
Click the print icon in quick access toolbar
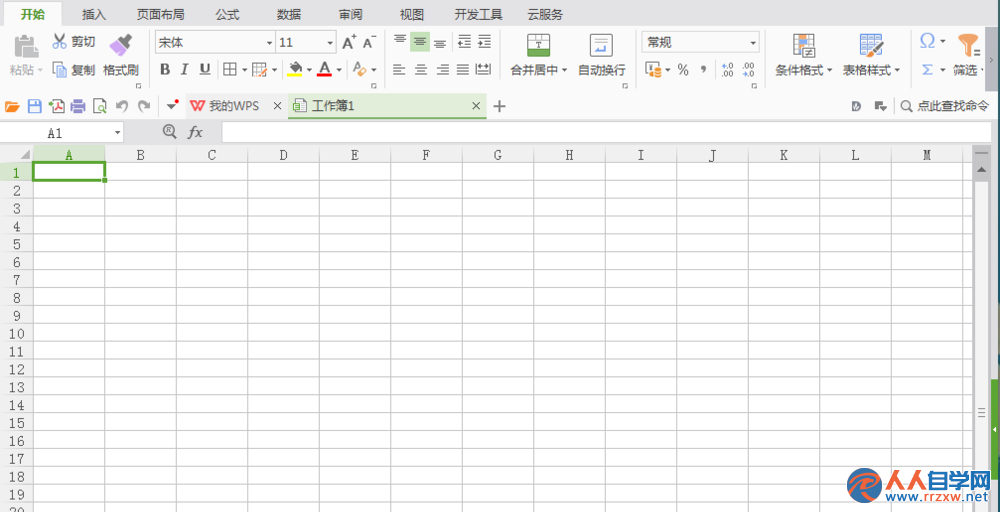78,106
